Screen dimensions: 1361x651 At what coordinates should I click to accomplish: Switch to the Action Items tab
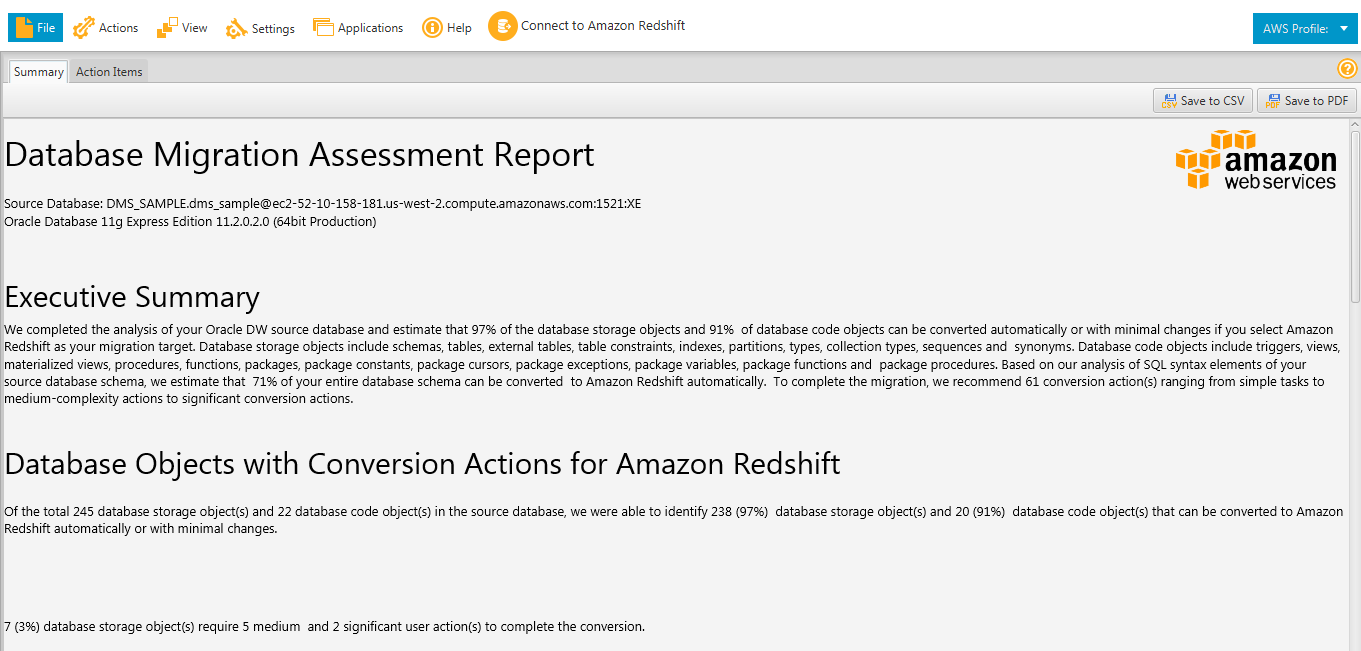(109, 72)
